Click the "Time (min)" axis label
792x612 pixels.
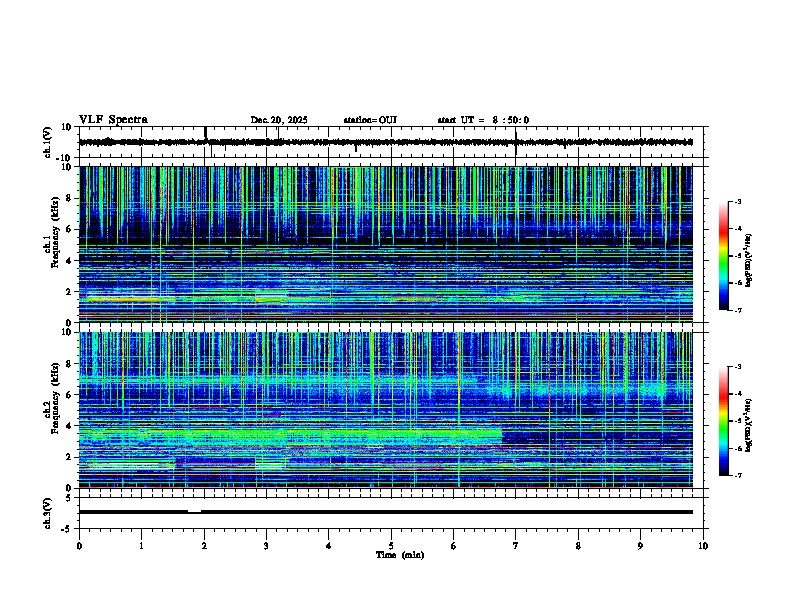pos(400,555)
